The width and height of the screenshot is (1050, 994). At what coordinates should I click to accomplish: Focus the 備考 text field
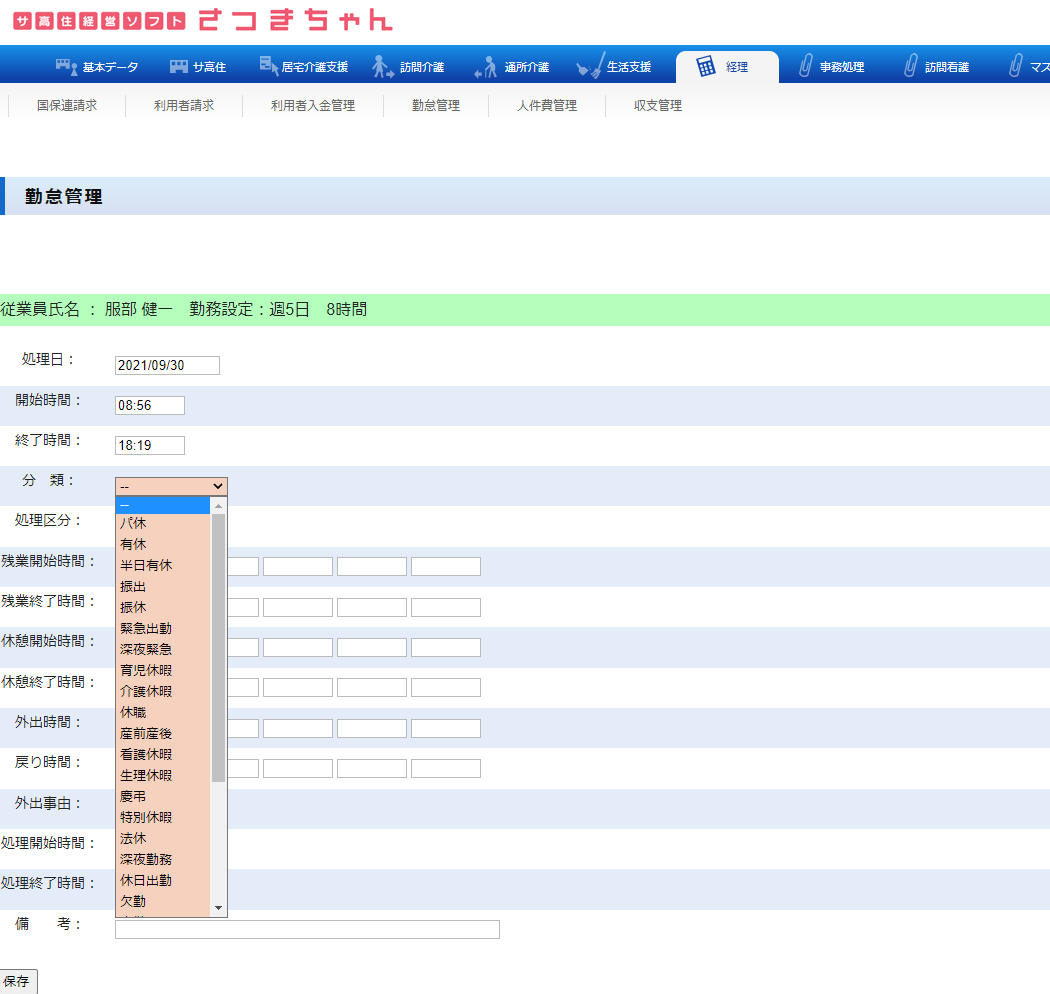(x=307, y=929)
